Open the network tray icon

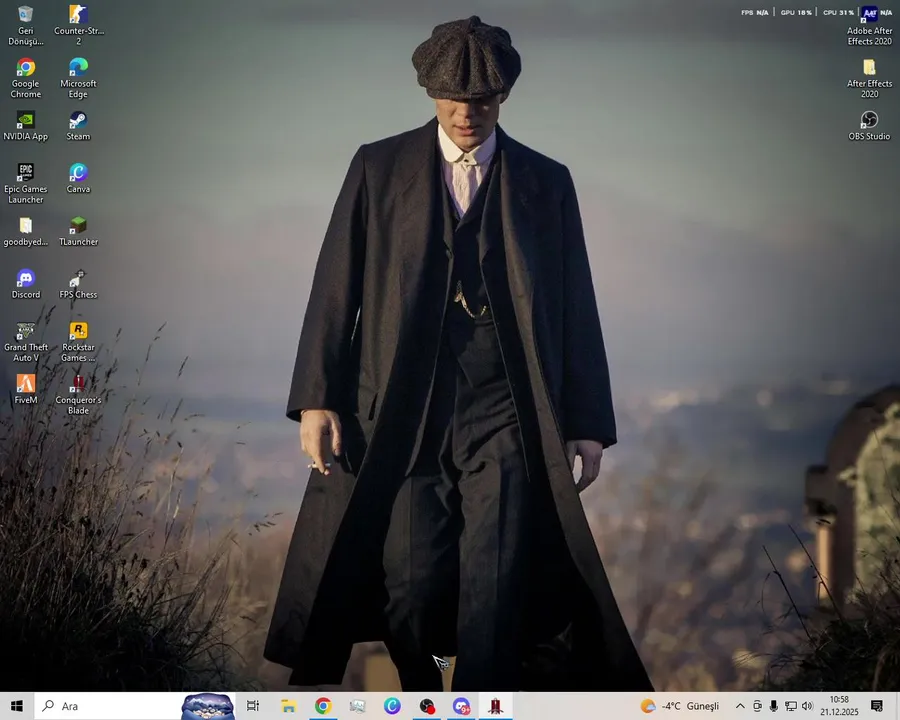(791, 706)
